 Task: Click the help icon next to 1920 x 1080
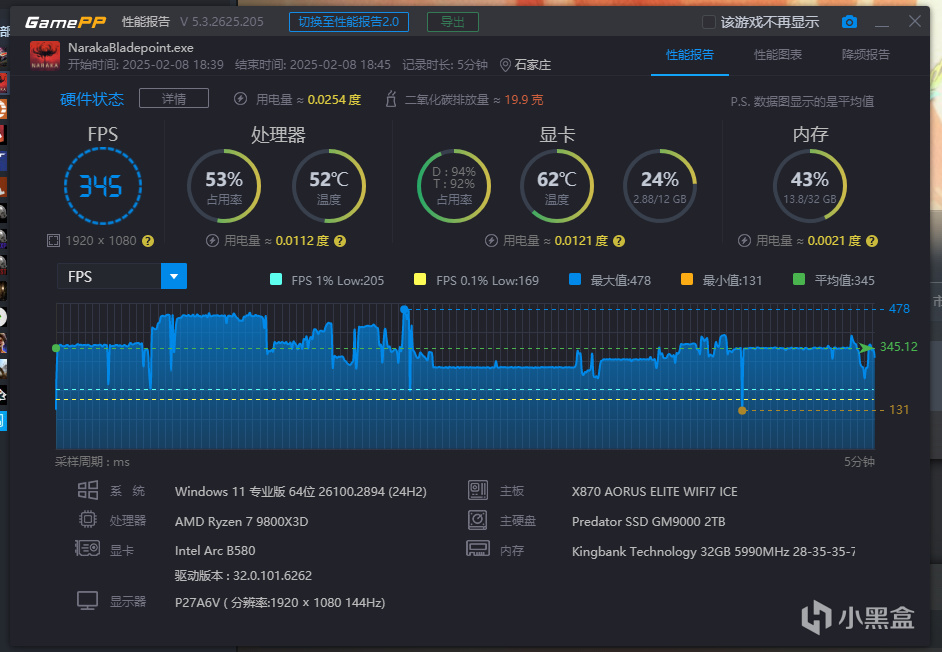pos(148,241)
